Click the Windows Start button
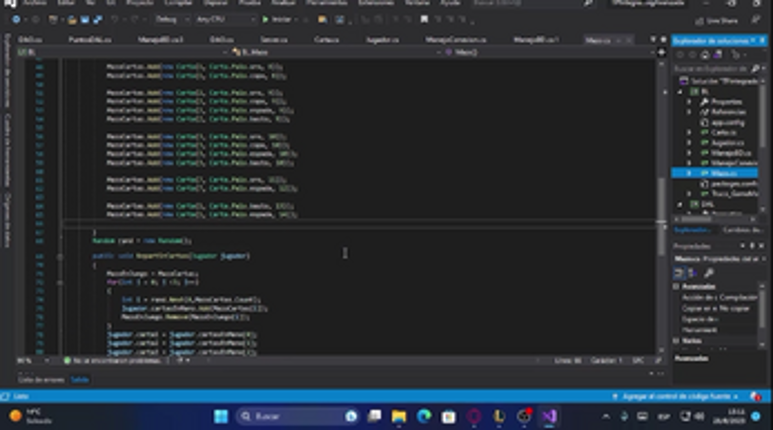The width and height of the screenshot is (773, 430). coord(221,417)
